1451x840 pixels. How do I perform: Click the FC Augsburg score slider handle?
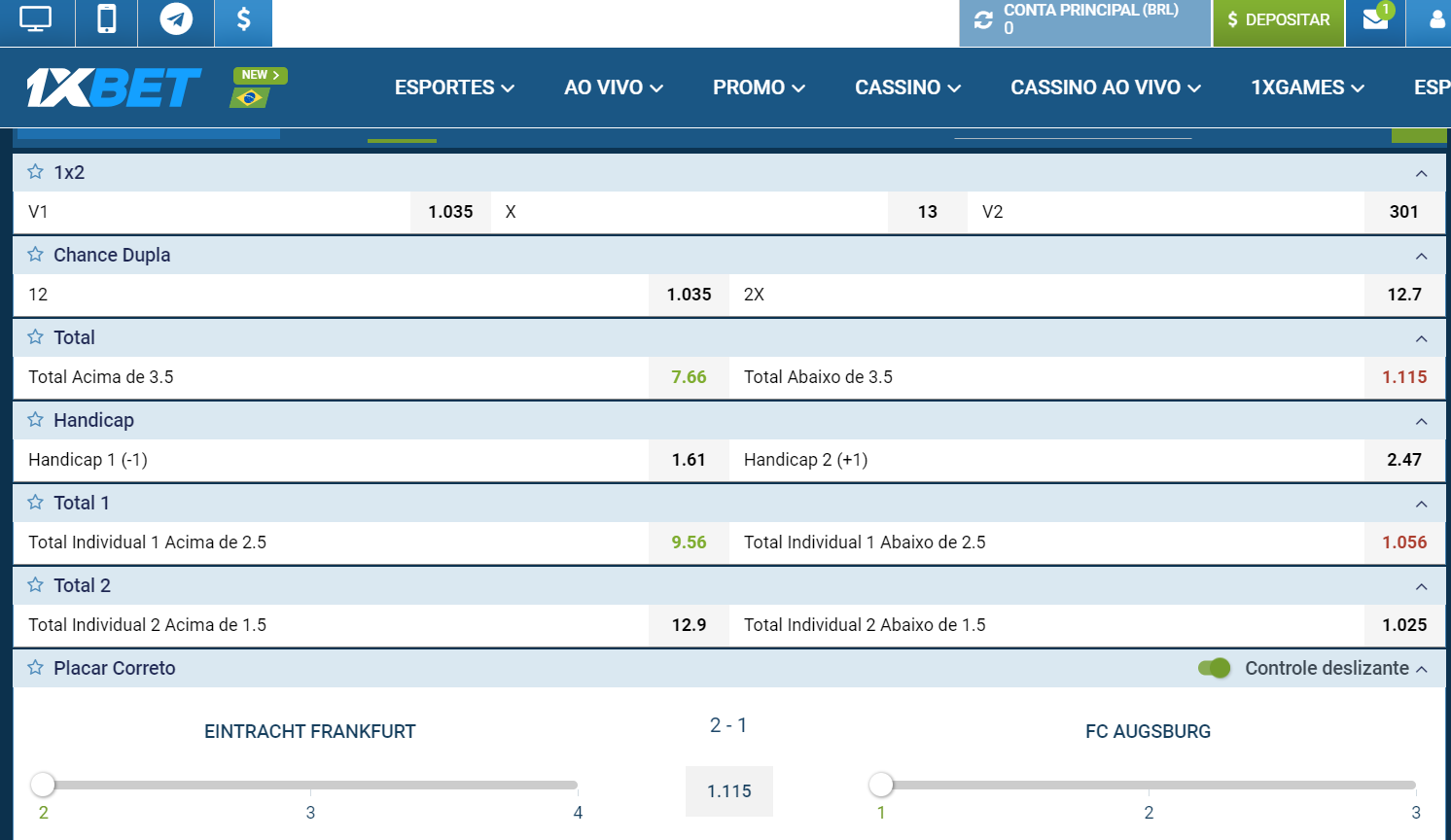click(881, 784)
